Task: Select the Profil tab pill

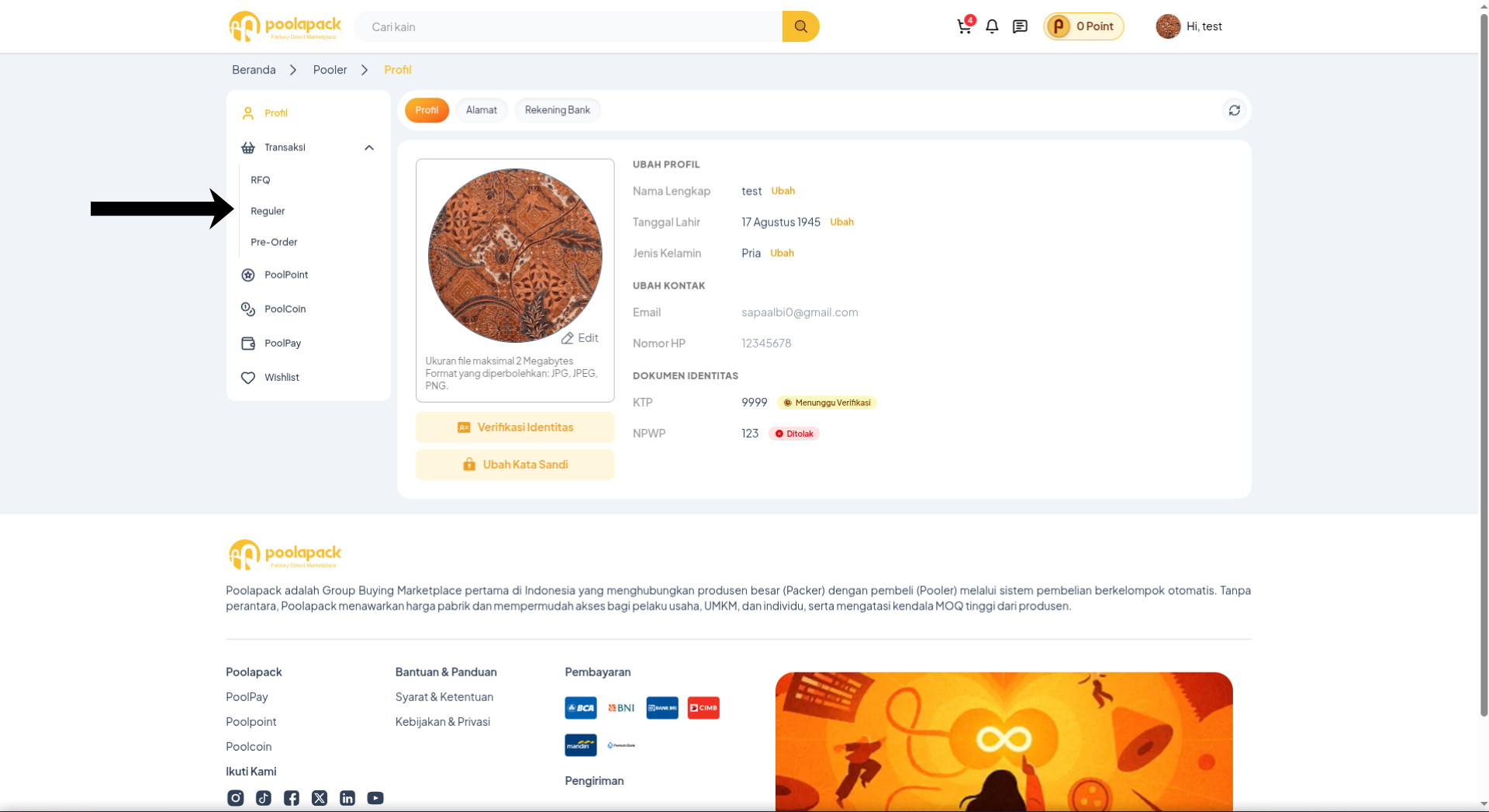Action: pyautogui.click(x=427, y=110)
